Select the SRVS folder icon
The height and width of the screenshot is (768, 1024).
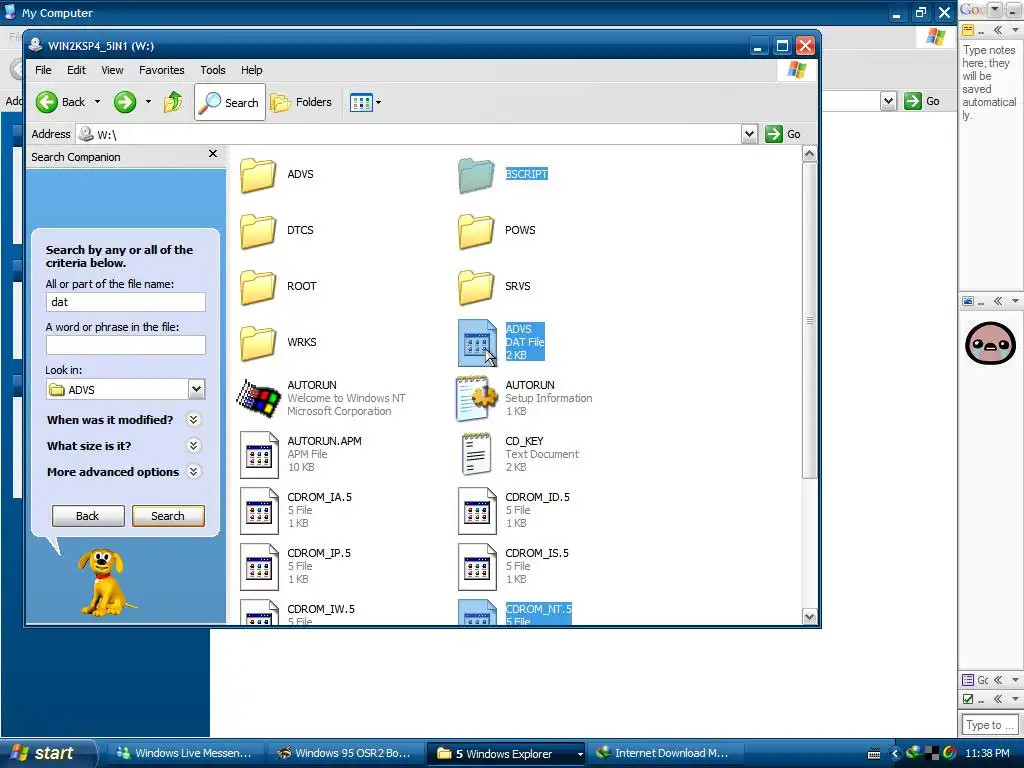(x=476, y=287)
